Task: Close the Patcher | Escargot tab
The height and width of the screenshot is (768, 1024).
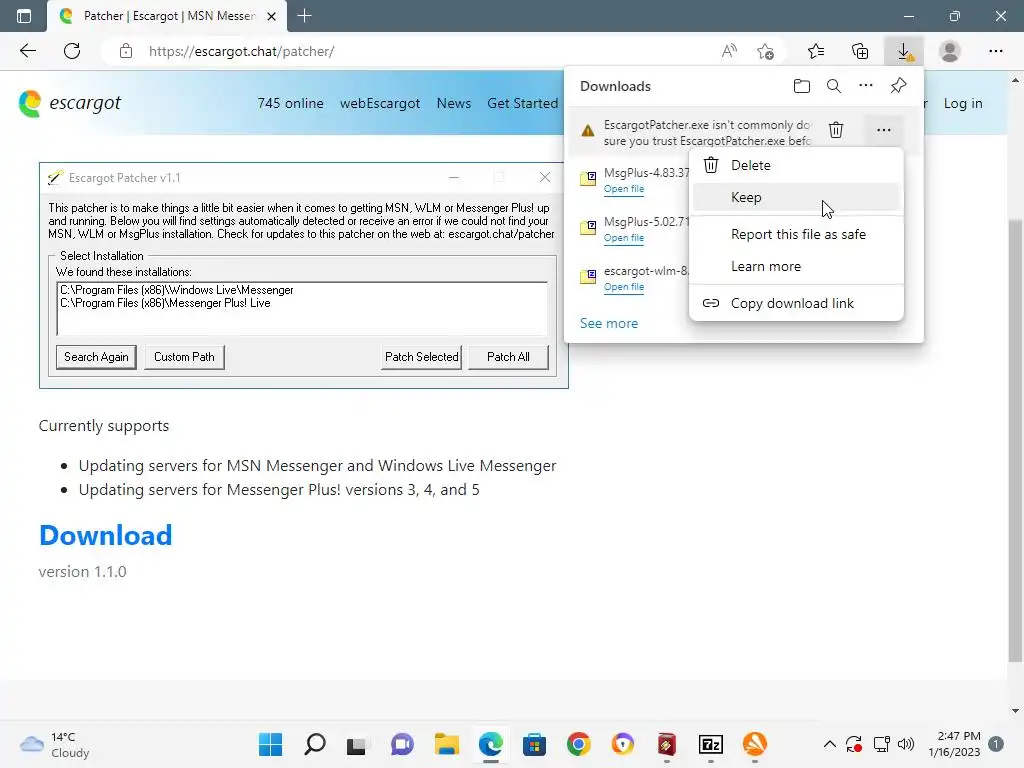Action: (272, 16)
